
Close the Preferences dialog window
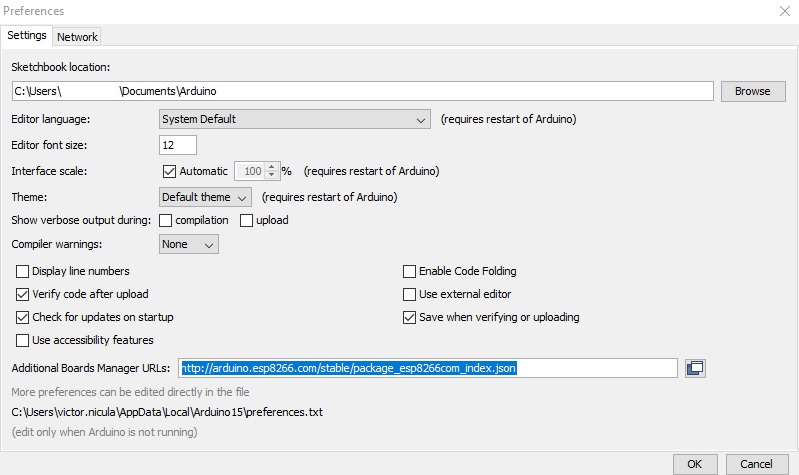coord(781,11)
